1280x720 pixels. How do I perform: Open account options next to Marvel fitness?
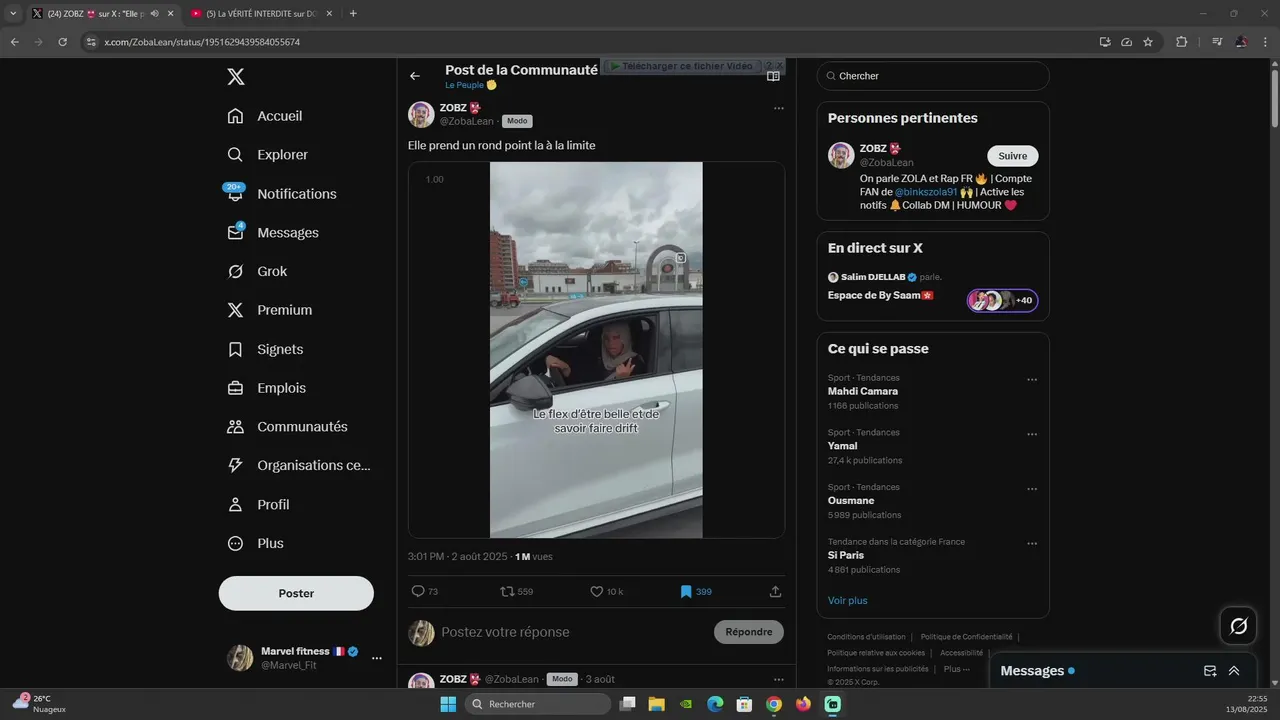tap(377, 658)
